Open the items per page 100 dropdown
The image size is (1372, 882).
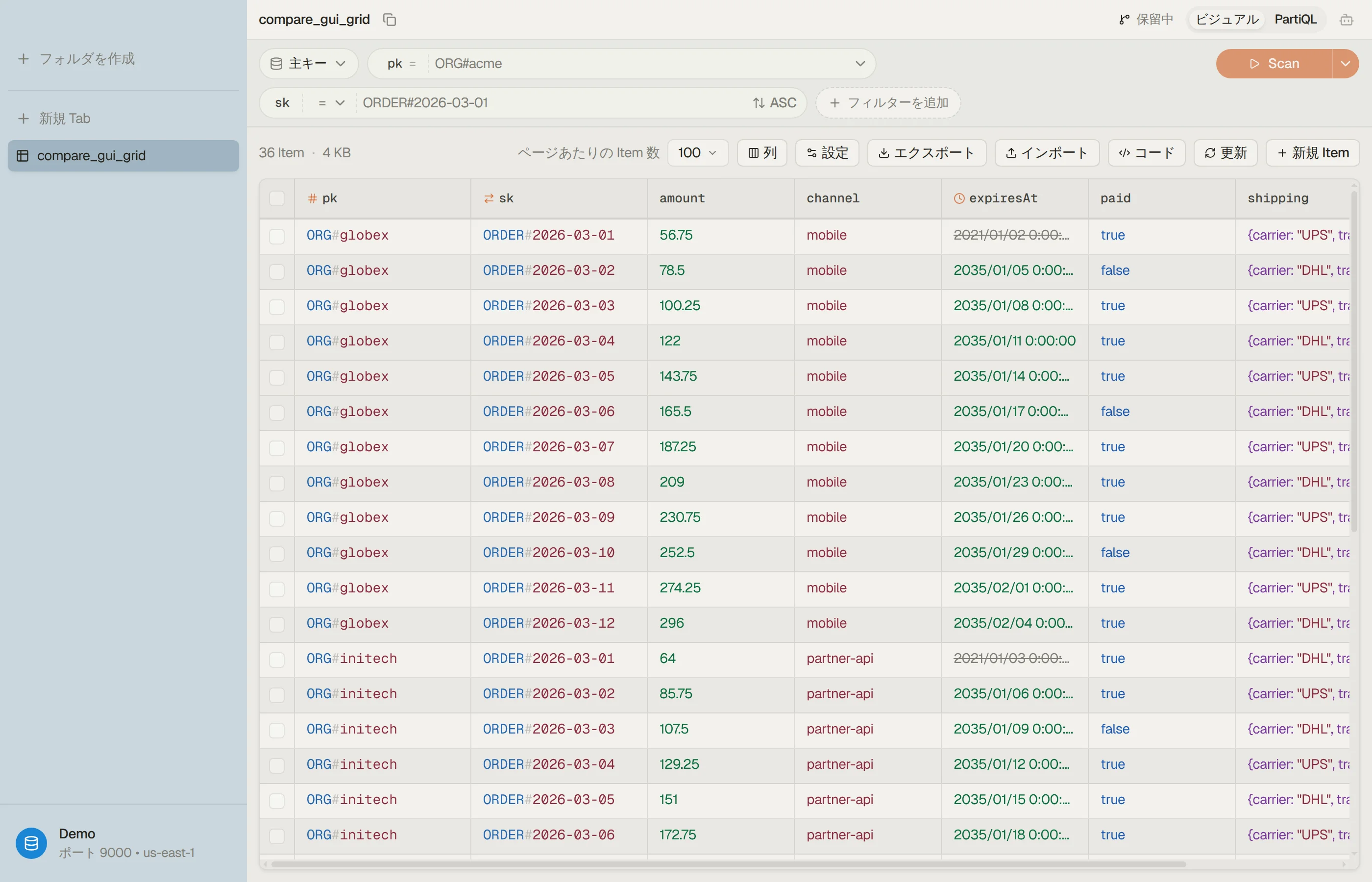pyautogui.click(x=697, y=153)
